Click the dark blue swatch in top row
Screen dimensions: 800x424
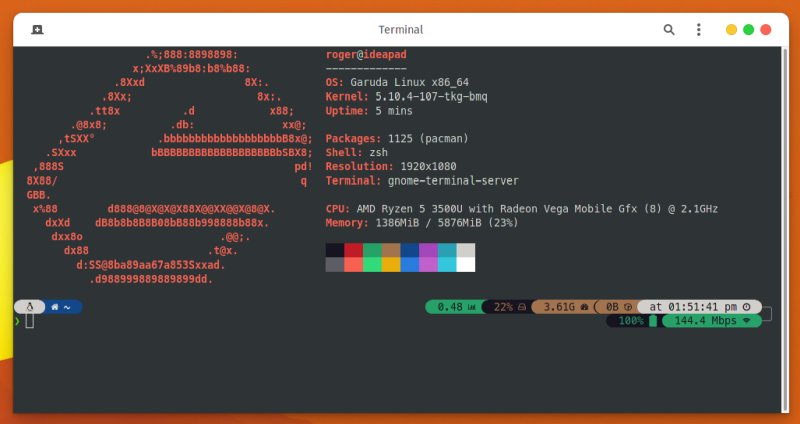410,251
